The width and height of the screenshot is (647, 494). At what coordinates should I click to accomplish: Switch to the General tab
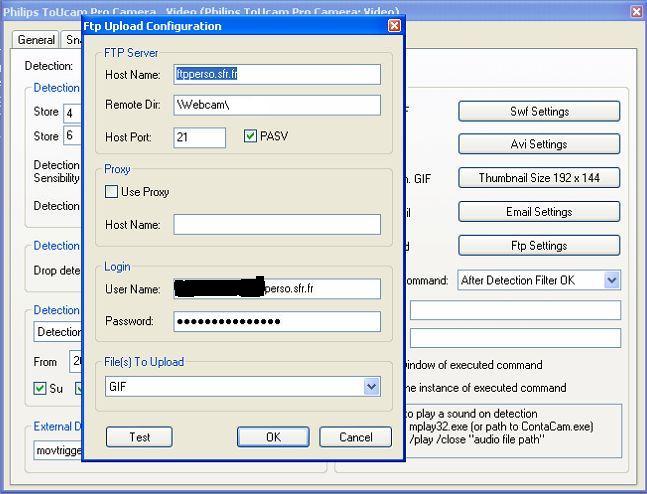tap(36, 40)
